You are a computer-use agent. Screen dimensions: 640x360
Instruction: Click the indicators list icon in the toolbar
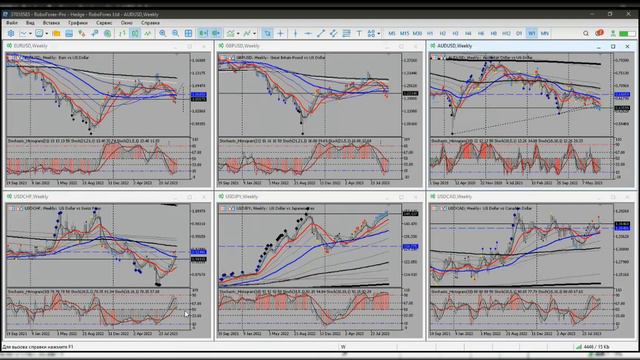(231, 33)
